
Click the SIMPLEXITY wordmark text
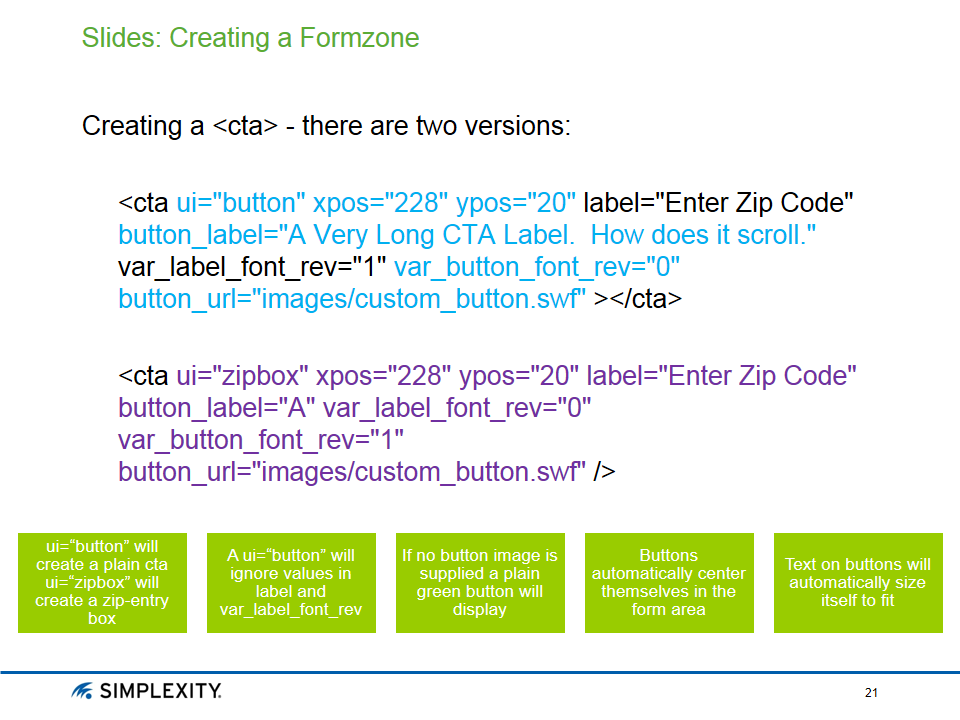[x=160, y=691]
